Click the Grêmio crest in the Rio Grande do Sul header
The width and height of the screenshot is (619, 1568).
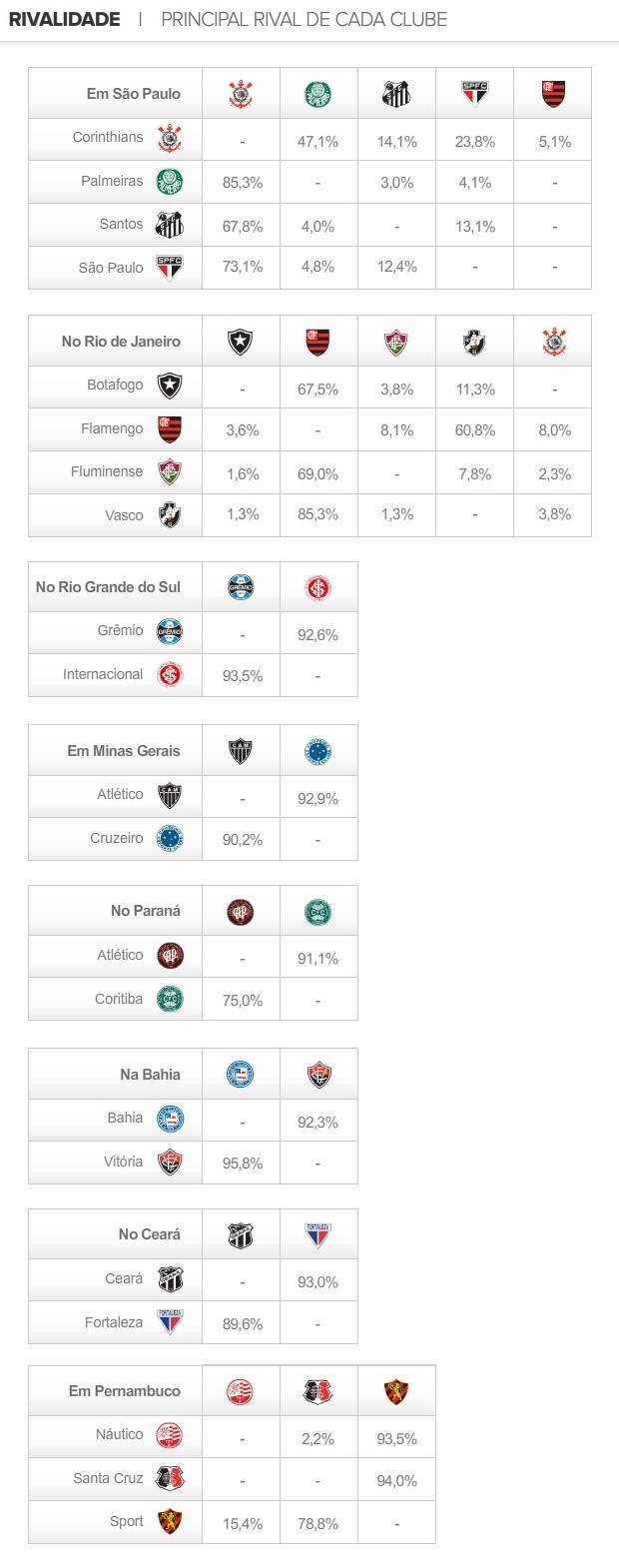pyautogui.click(x=241, y=587)
